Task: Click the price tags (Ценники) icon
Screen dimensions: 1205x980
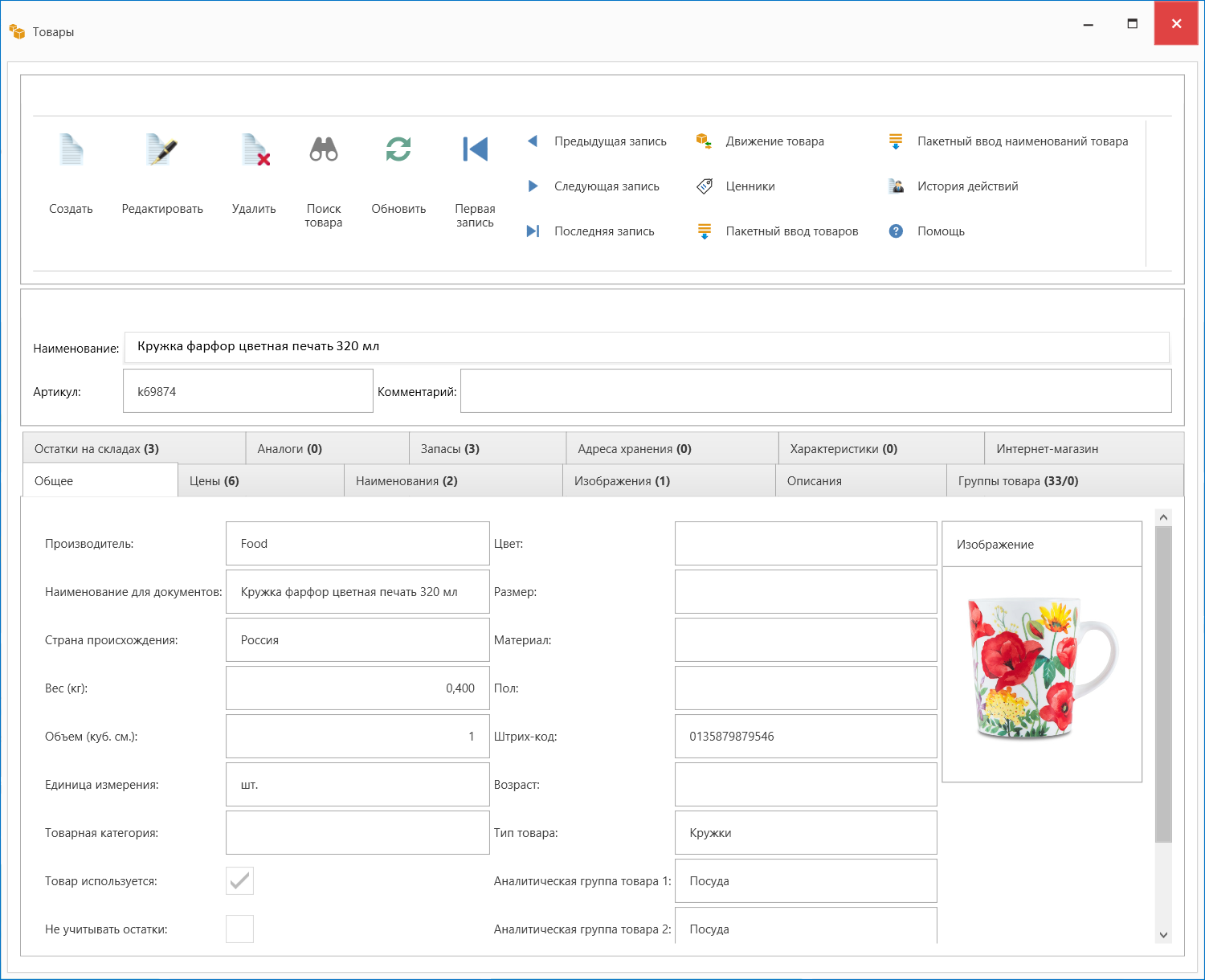Action: (x=704, y=186)
